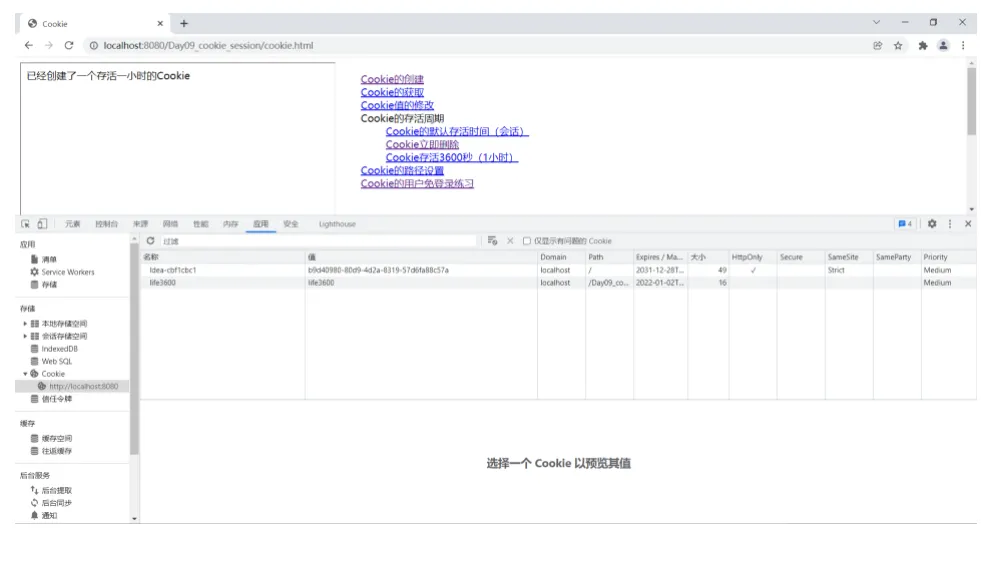
Task: Switch to the 元素 DevTools tab
Action: (x=73, y=224)
